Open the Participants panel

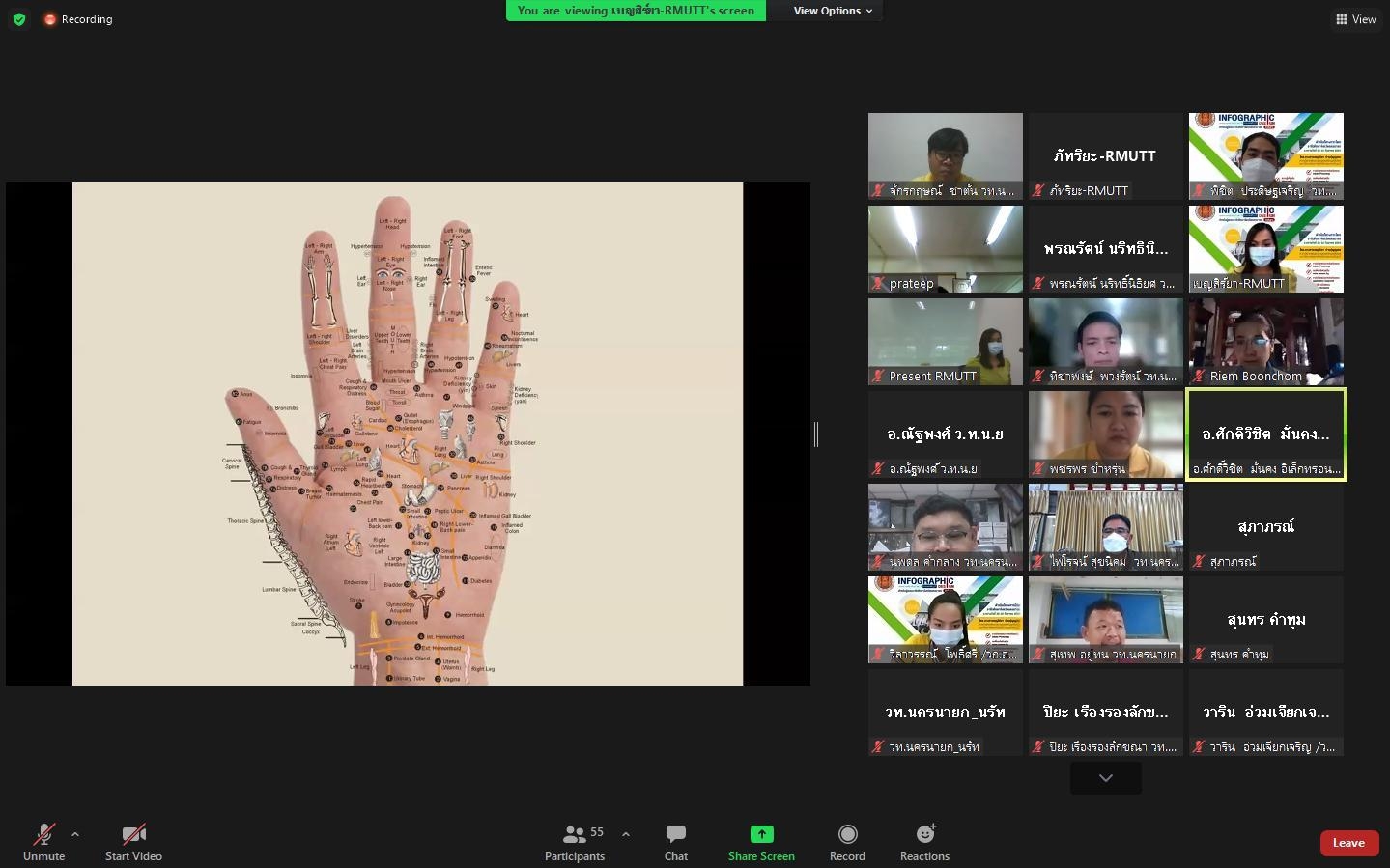pos(575,842)
